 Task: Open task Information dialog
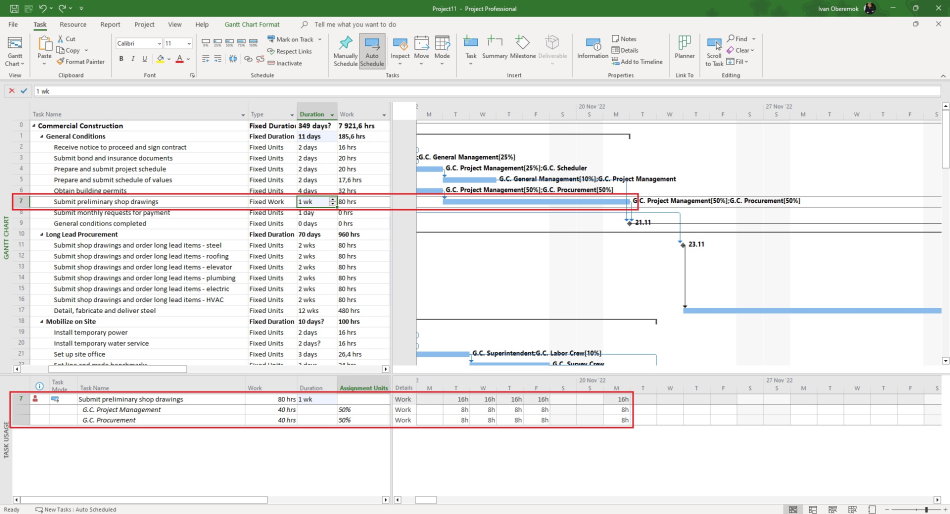pos(593,48)
